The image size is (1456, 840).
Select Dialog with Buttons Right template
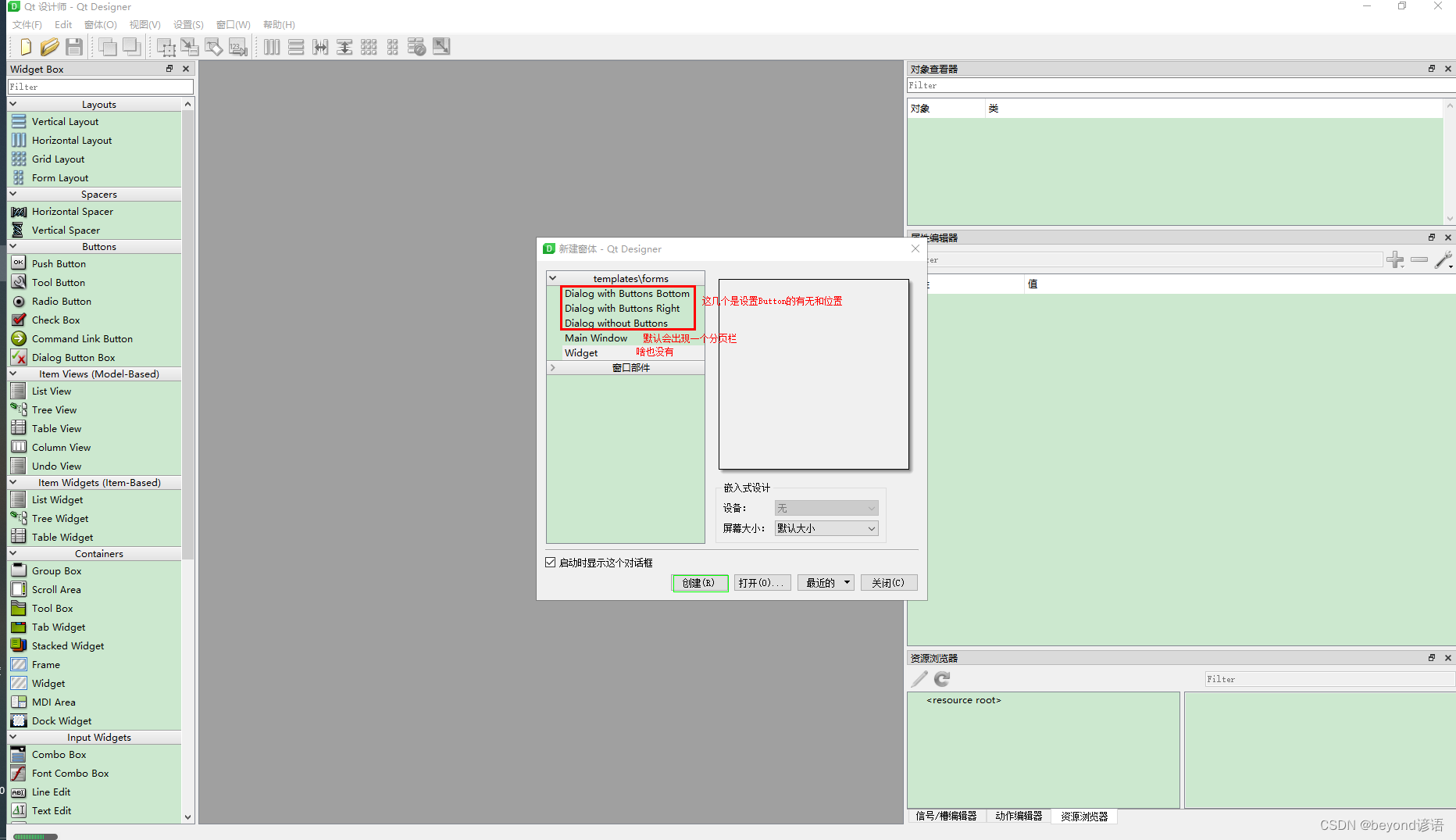(622, 309)
